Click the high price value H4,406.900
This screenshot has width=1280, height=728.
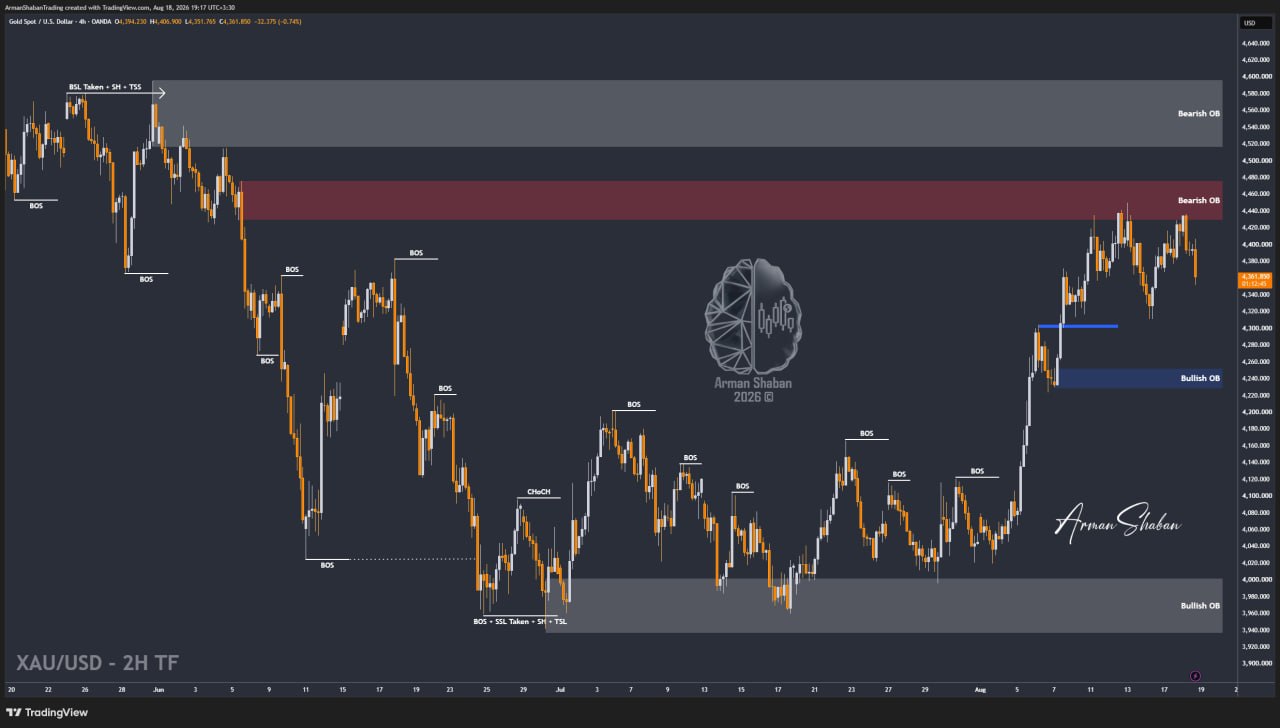(x=164, y=22)
